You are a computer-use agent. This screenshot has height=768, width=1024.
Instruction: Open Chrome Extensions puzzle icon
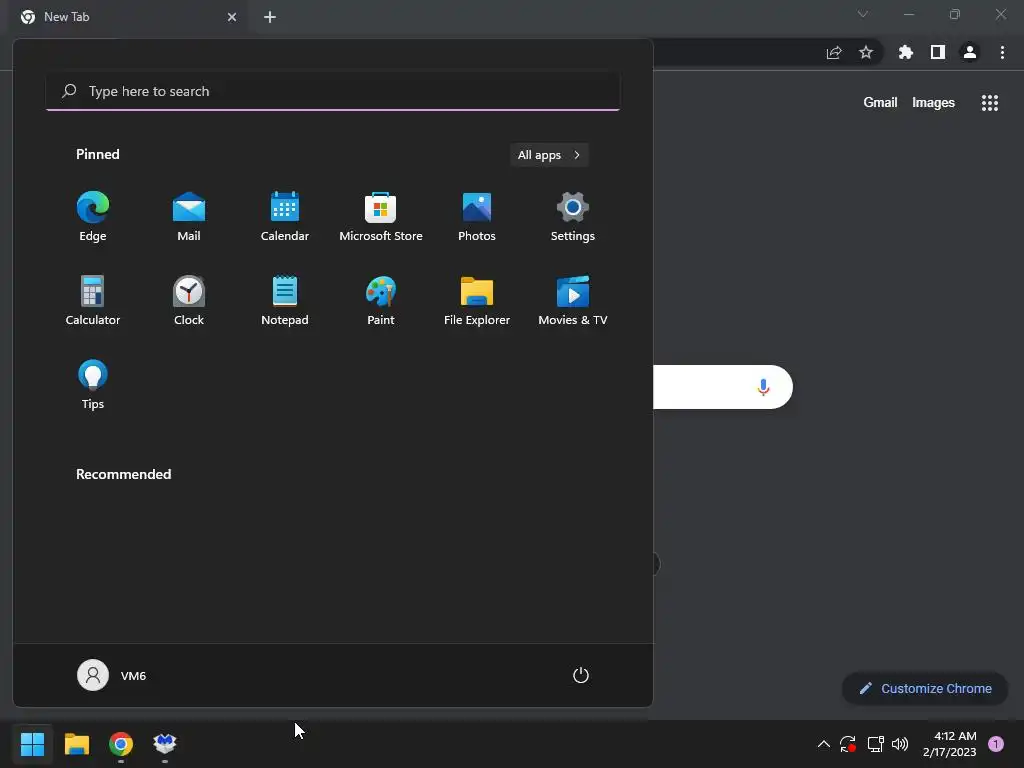(906, 52)
